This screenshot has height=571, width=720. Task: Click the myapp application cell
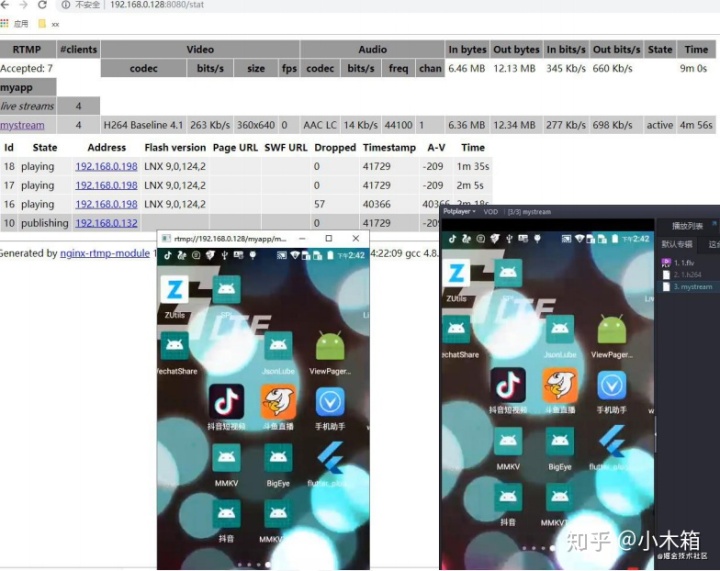[x=28, y=87]
